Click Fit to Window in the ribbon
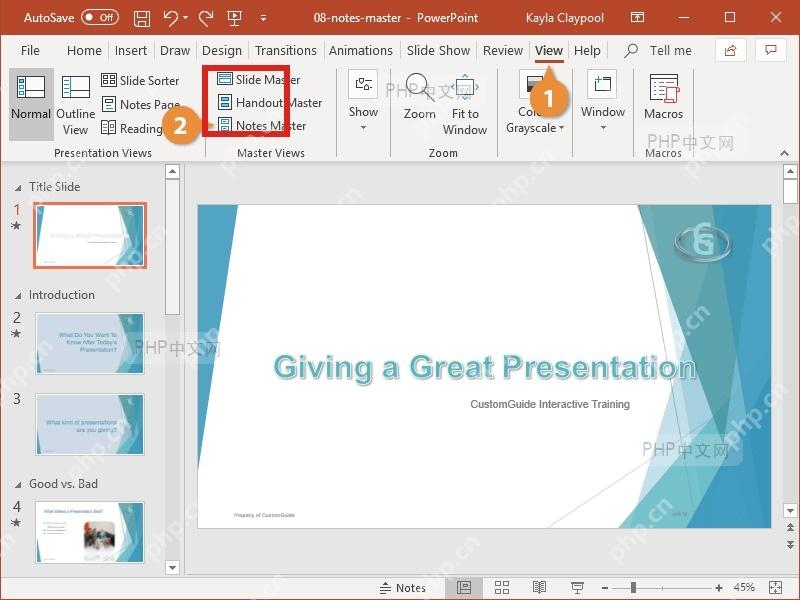The height and width of the screenshot is (600, 800). click(465, 104)
